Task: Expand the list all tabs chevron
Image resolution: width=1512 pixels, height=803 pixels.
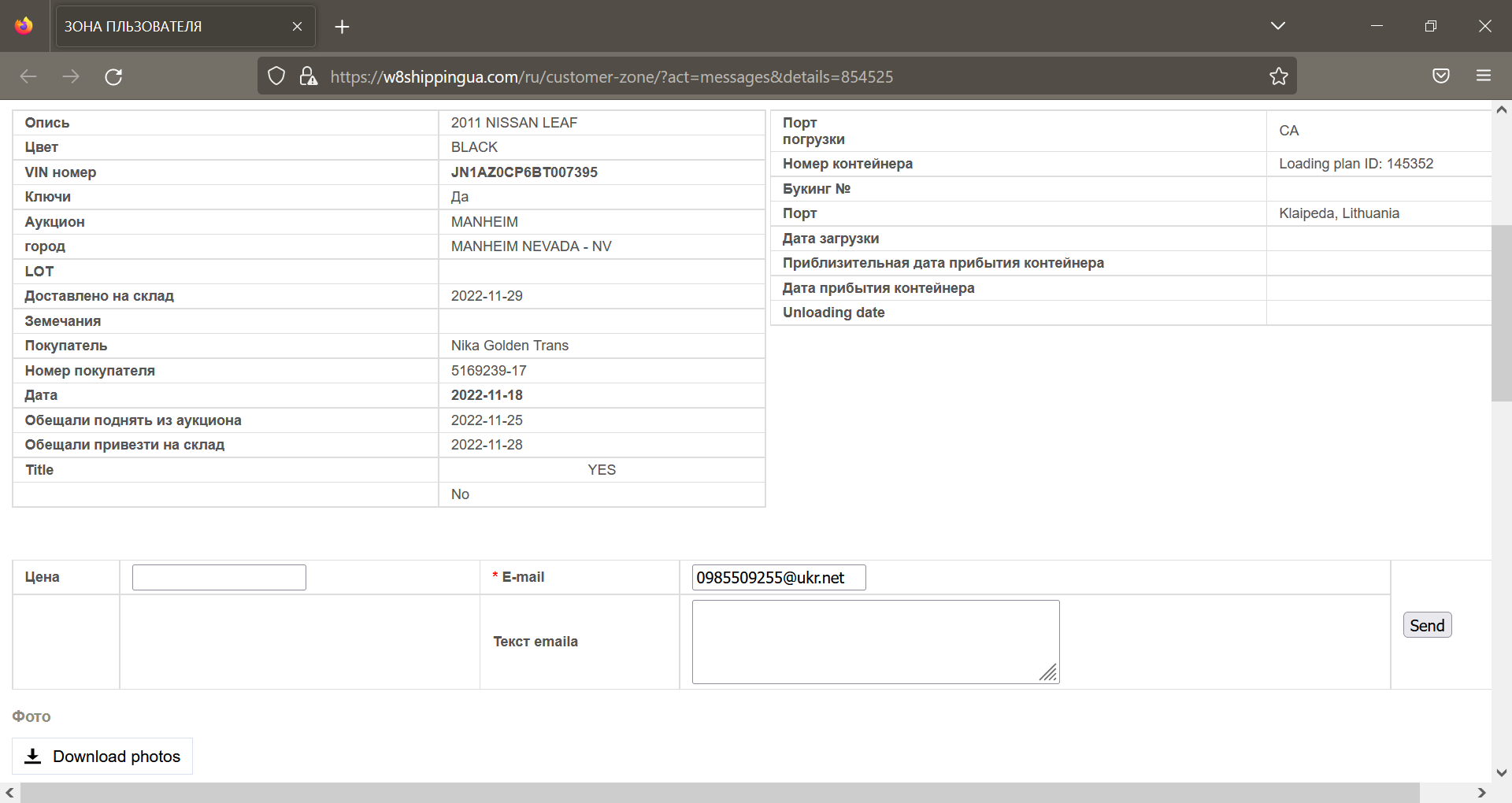Action: click(x=1278, y=26)
